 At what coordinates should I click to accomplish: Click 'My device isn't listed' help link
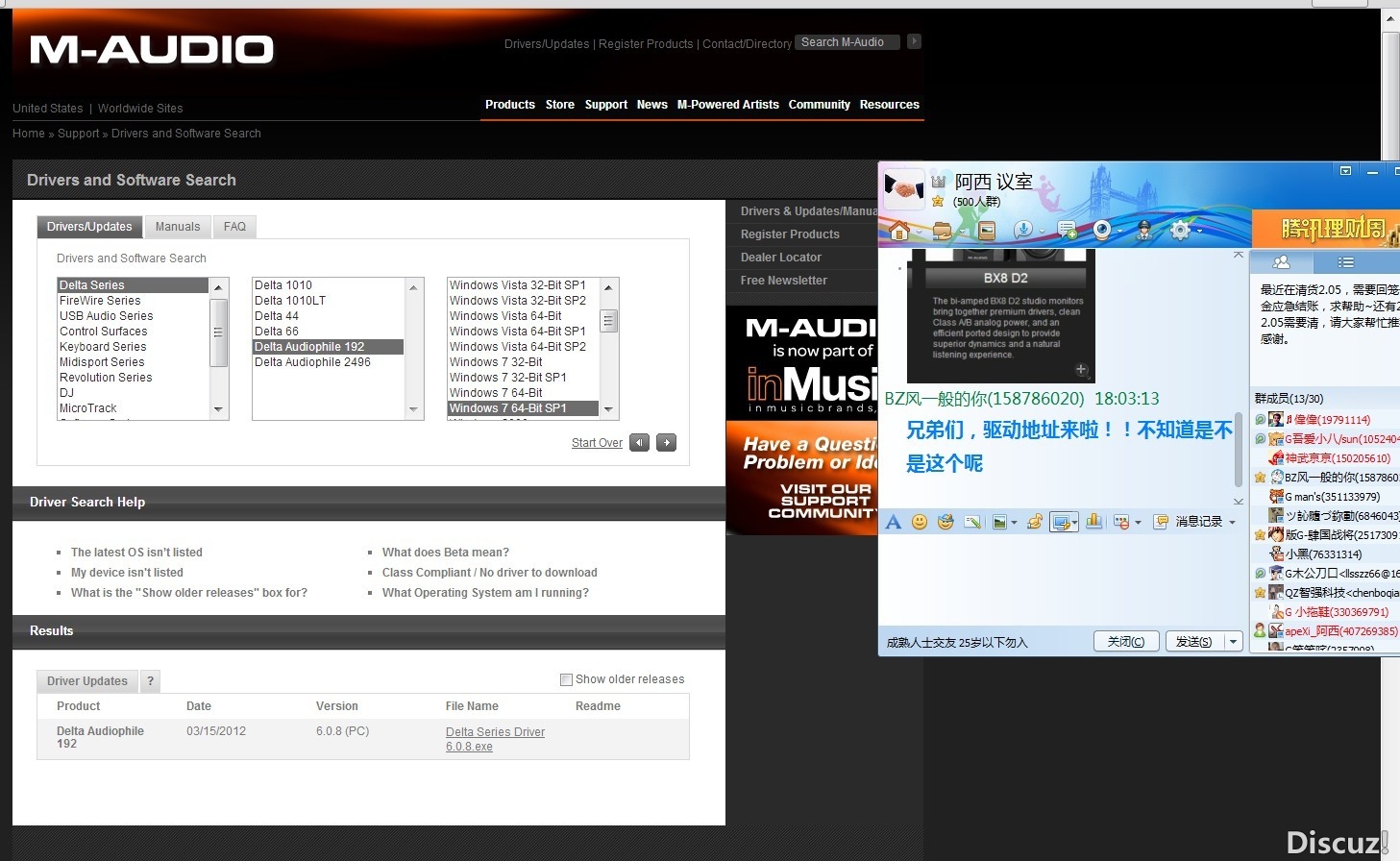[x=127, y=573]
